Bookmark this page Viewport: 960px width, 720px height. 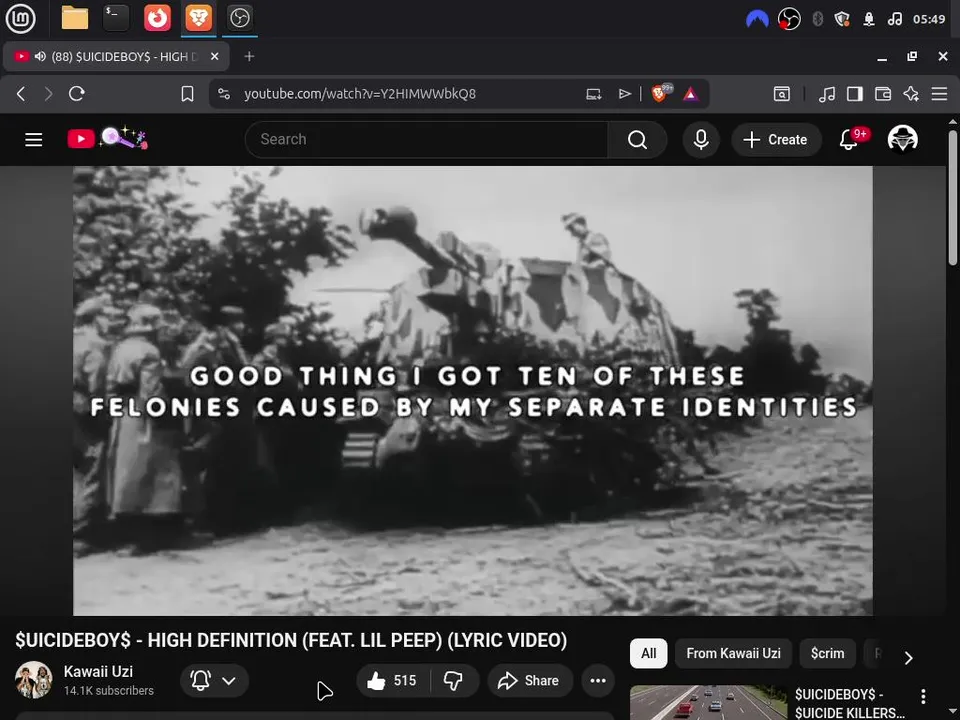pos(187,94)
